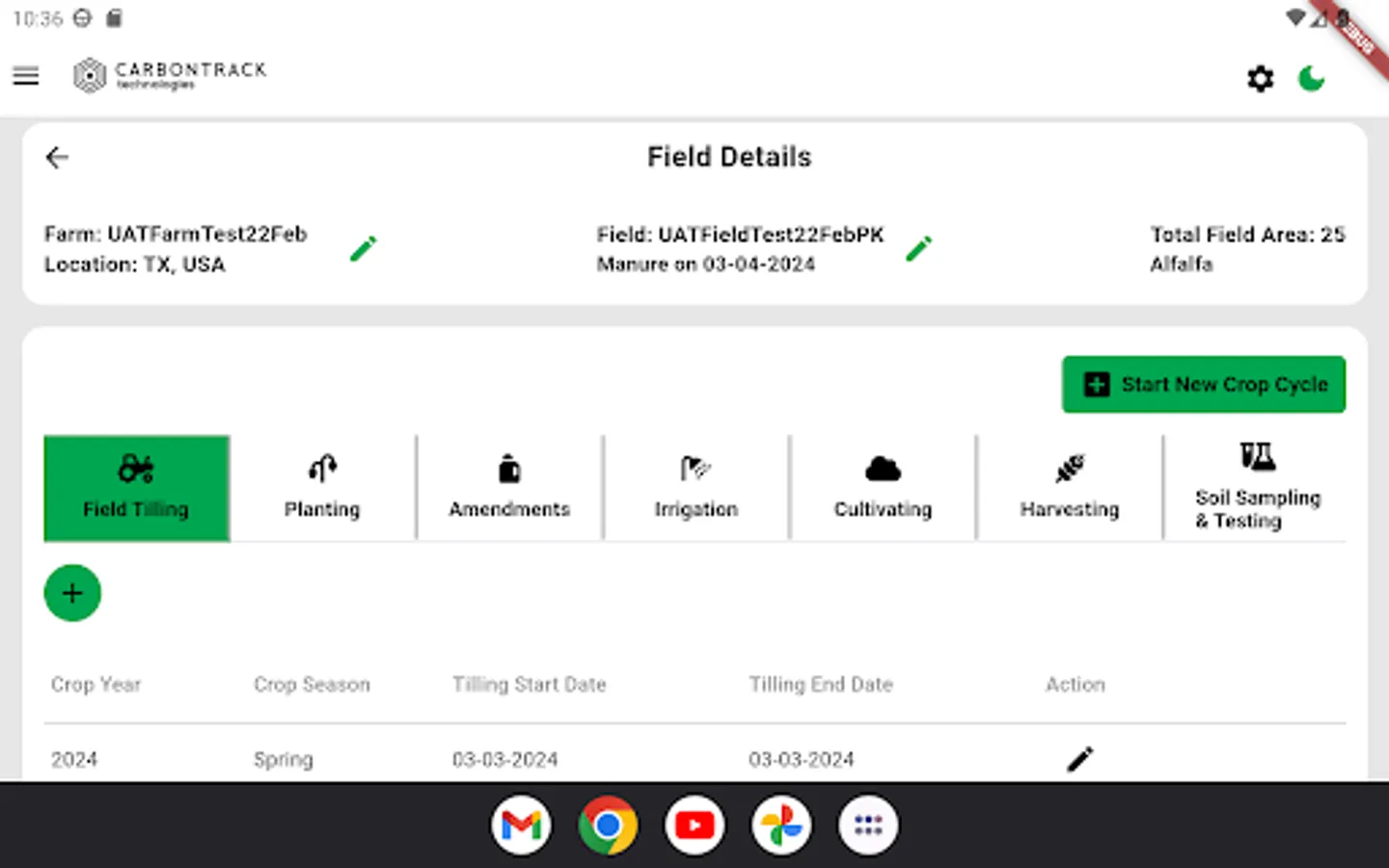This screenshot has width=1389, height=868.
Task: Open YouTube from the taskbar
Action: pos(694,826)
